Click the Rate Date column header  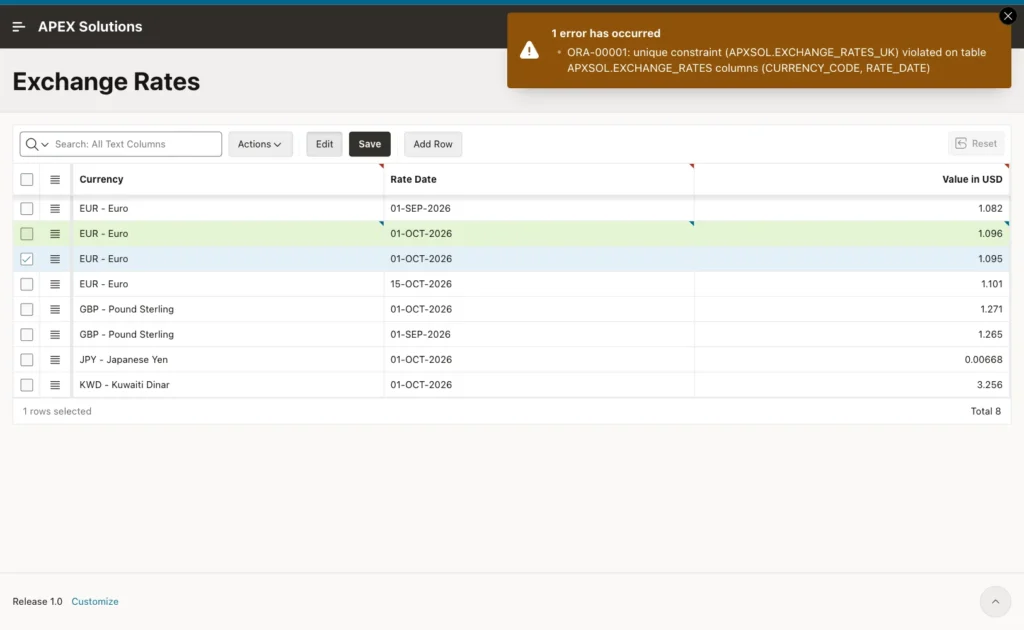[x=539, y=180]
